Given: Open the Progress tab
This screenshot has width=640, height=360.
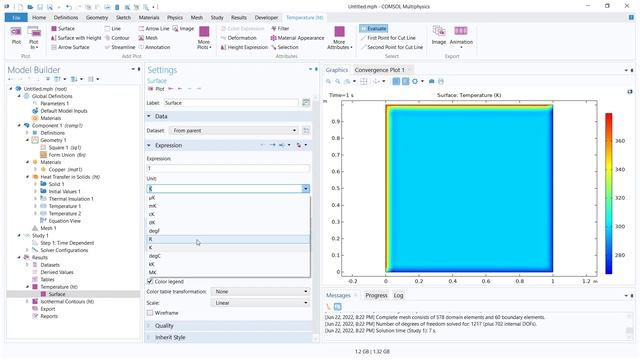Looking at the screenshot, I should click(376, 296).
